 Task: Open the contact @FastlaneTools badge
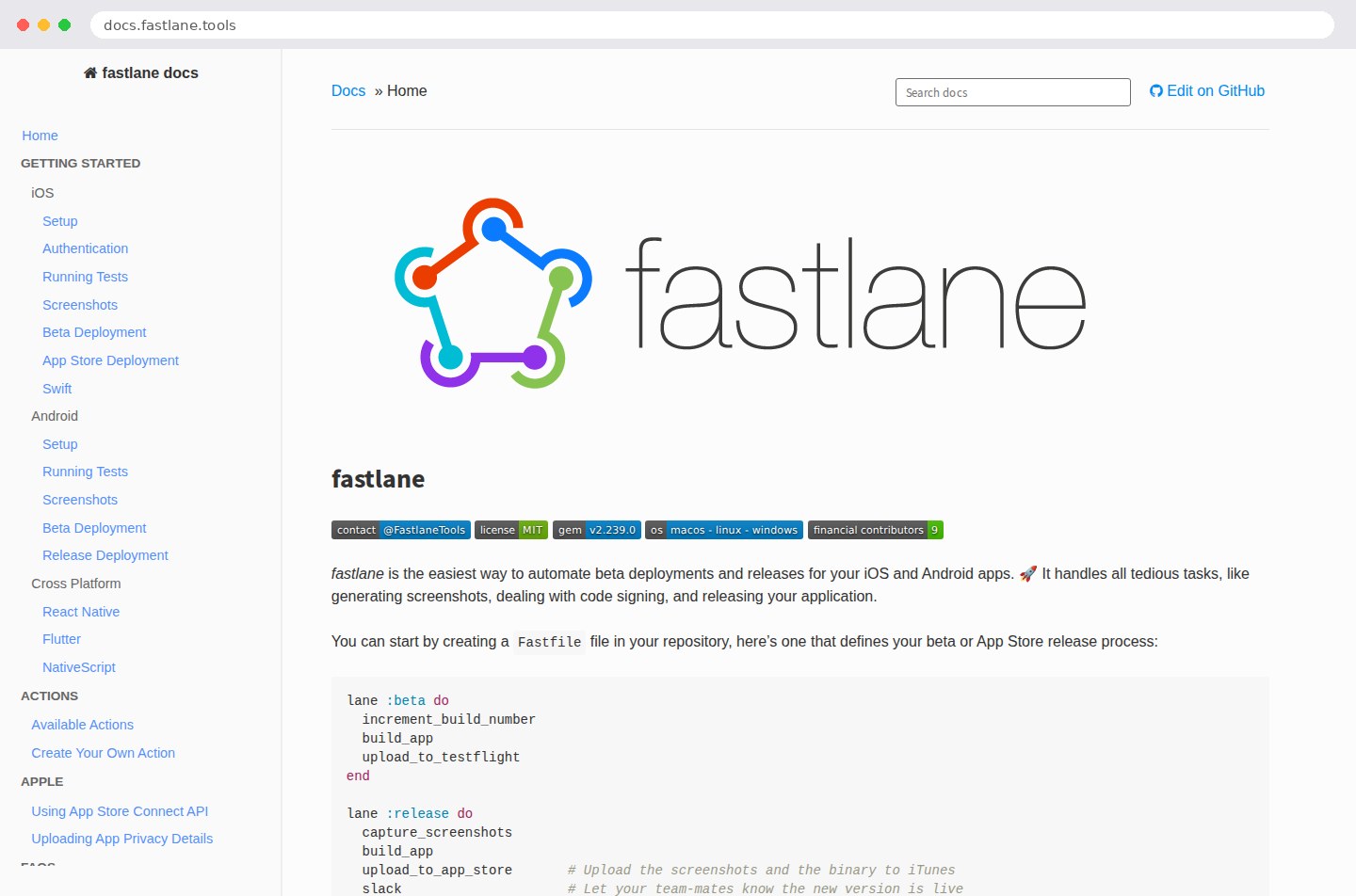coord(401,530)
